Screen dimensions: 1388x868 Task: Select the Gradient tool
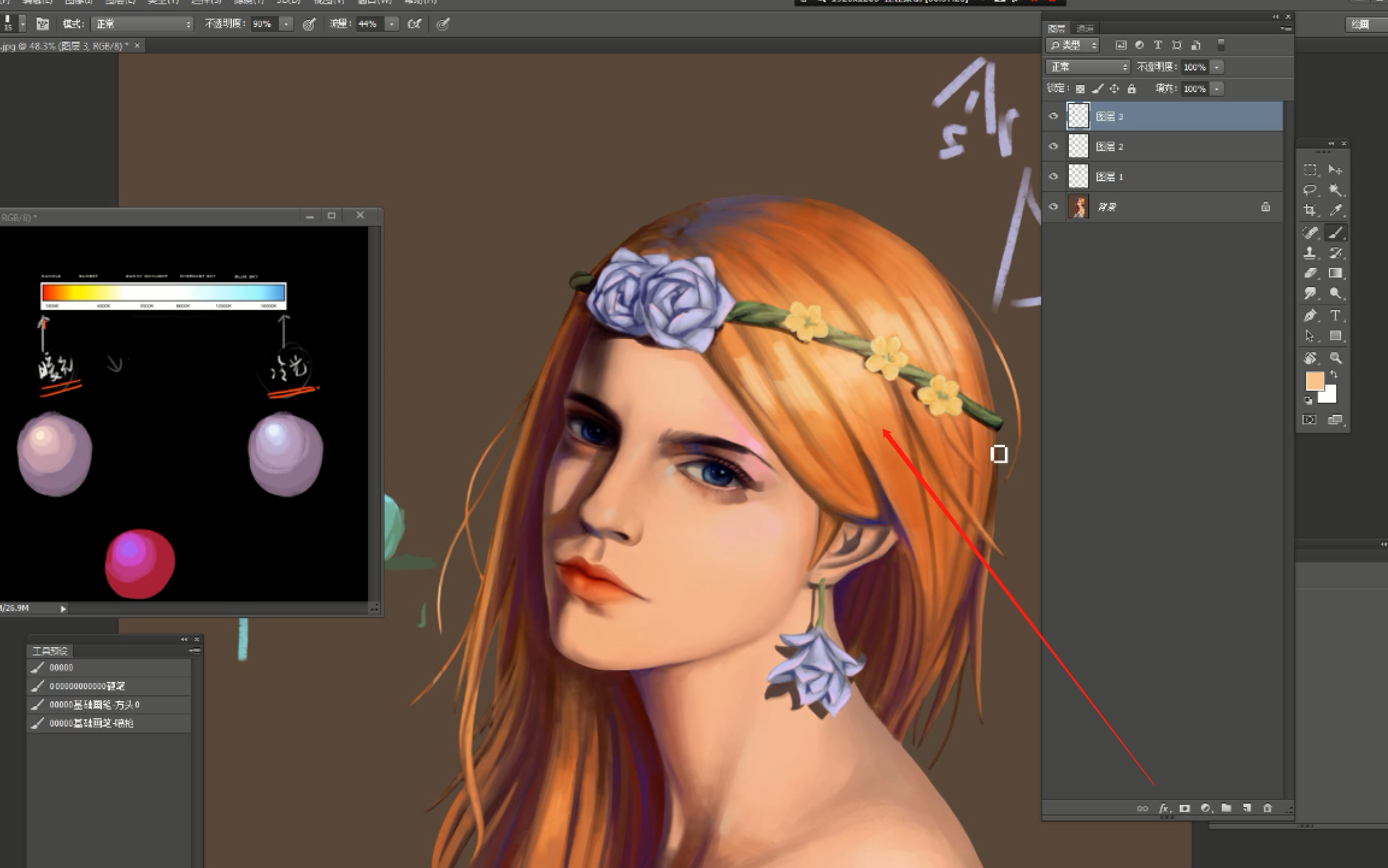(x=1335, y=273)
